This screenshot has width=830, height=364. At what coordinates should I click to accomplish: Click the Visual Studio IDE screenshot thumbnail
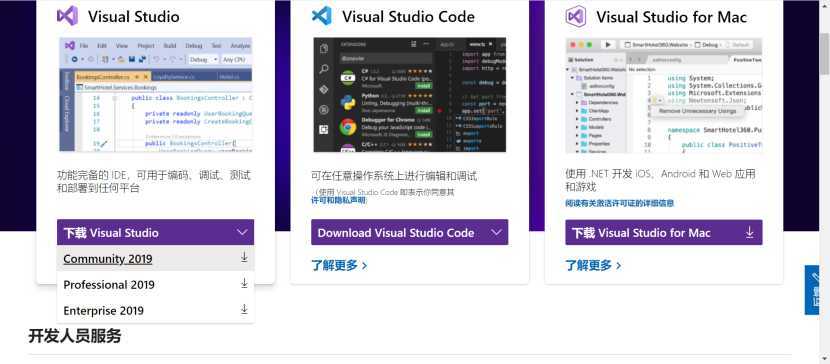pyautogui.click(x=156, y=95)
